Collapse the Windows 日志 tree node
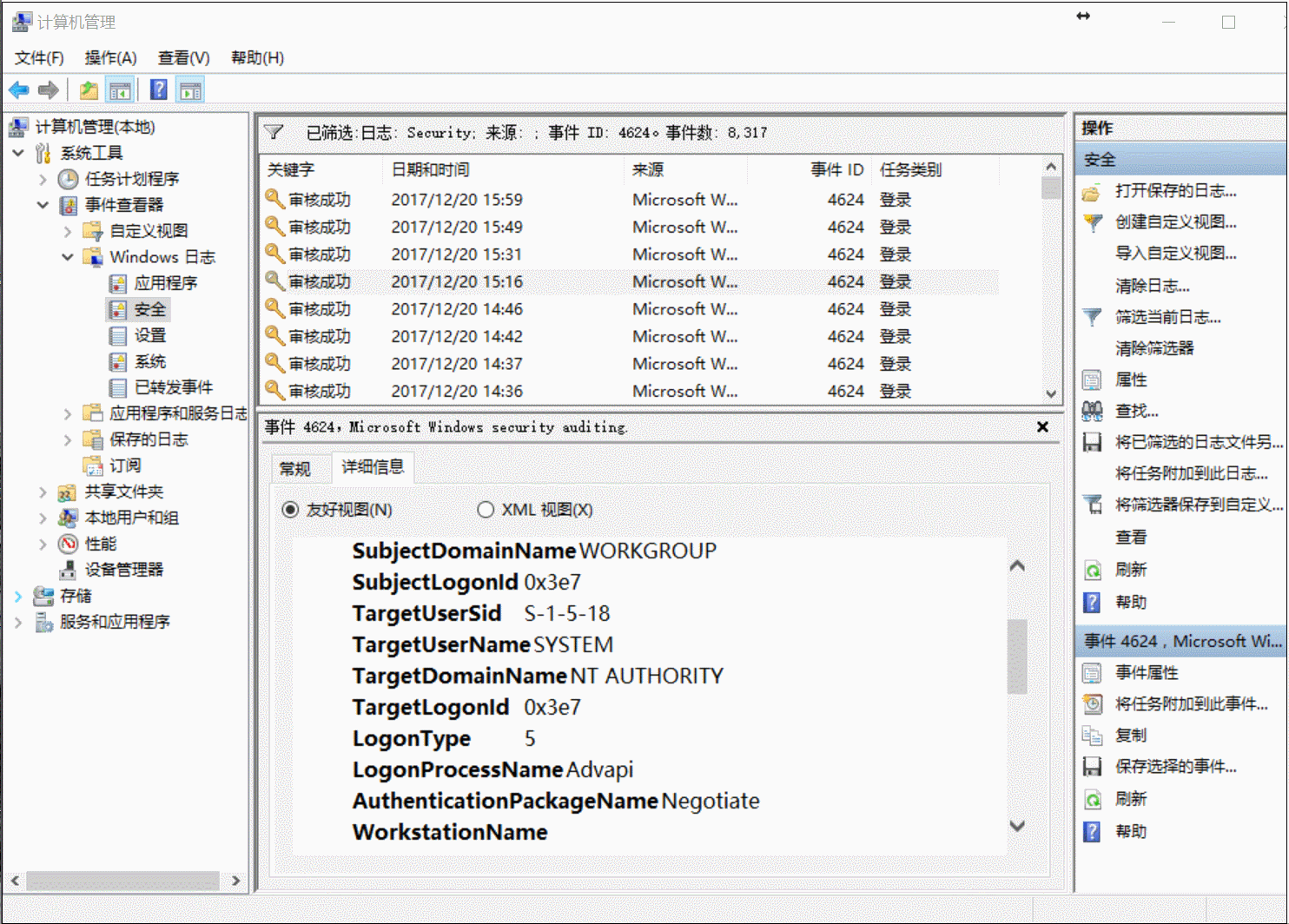This screenshot has height=924, width=1289. point(68,257)
